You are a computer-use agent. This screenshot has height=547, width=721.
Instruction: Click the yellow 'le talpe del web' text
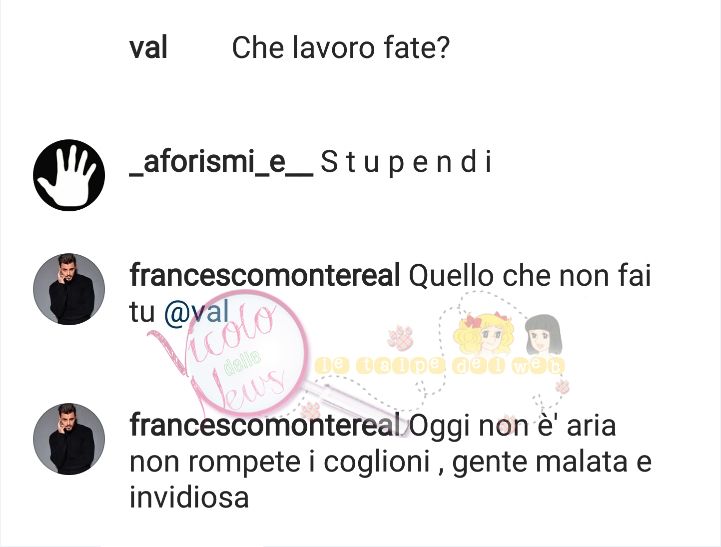(440, 366)
